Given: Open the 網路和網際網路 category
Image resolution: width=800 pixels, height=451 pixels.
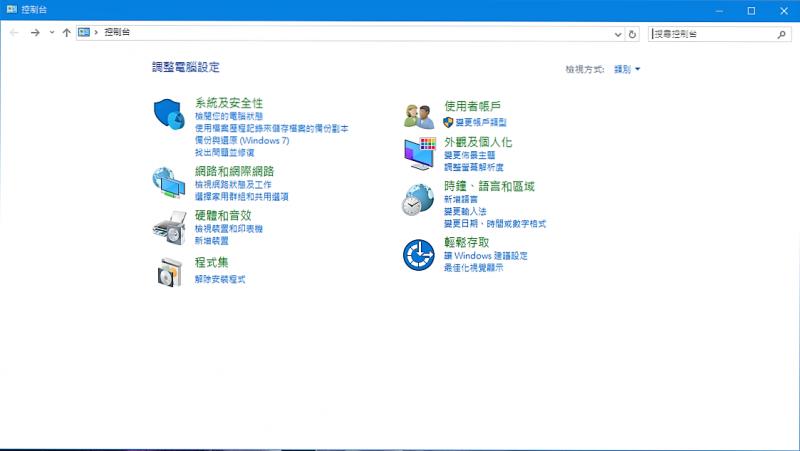Looking at the screenshot, I should pos(235,171).
